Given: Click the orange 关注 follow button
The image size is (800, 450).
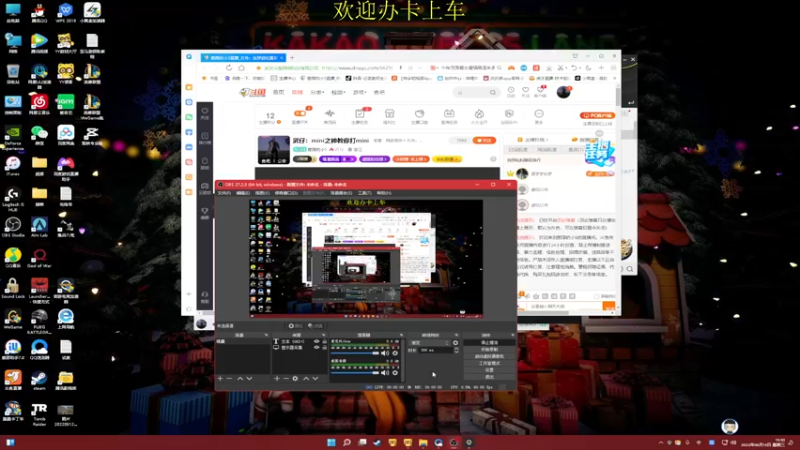Looking at the screenshot, I should [x=484, y=140].
